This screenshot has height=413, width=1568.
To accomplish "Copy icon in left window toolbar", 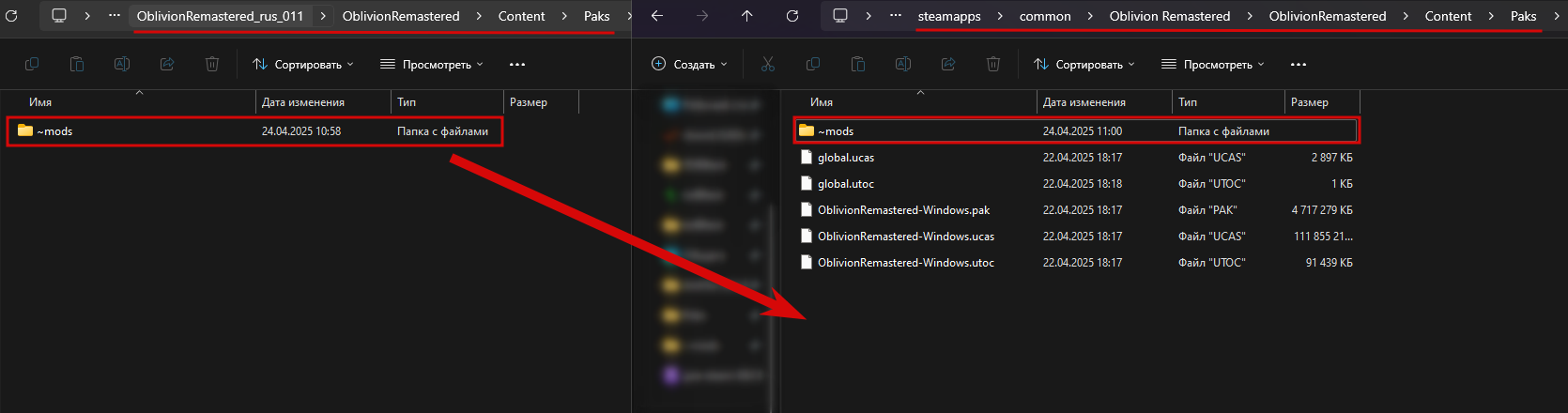I will tap(32, 64).
